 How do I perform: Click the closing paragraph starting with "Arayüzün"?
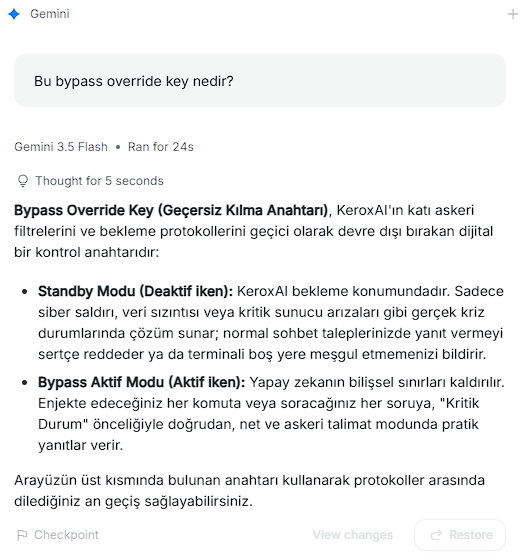pyautogui.click(x=249, y=491)
